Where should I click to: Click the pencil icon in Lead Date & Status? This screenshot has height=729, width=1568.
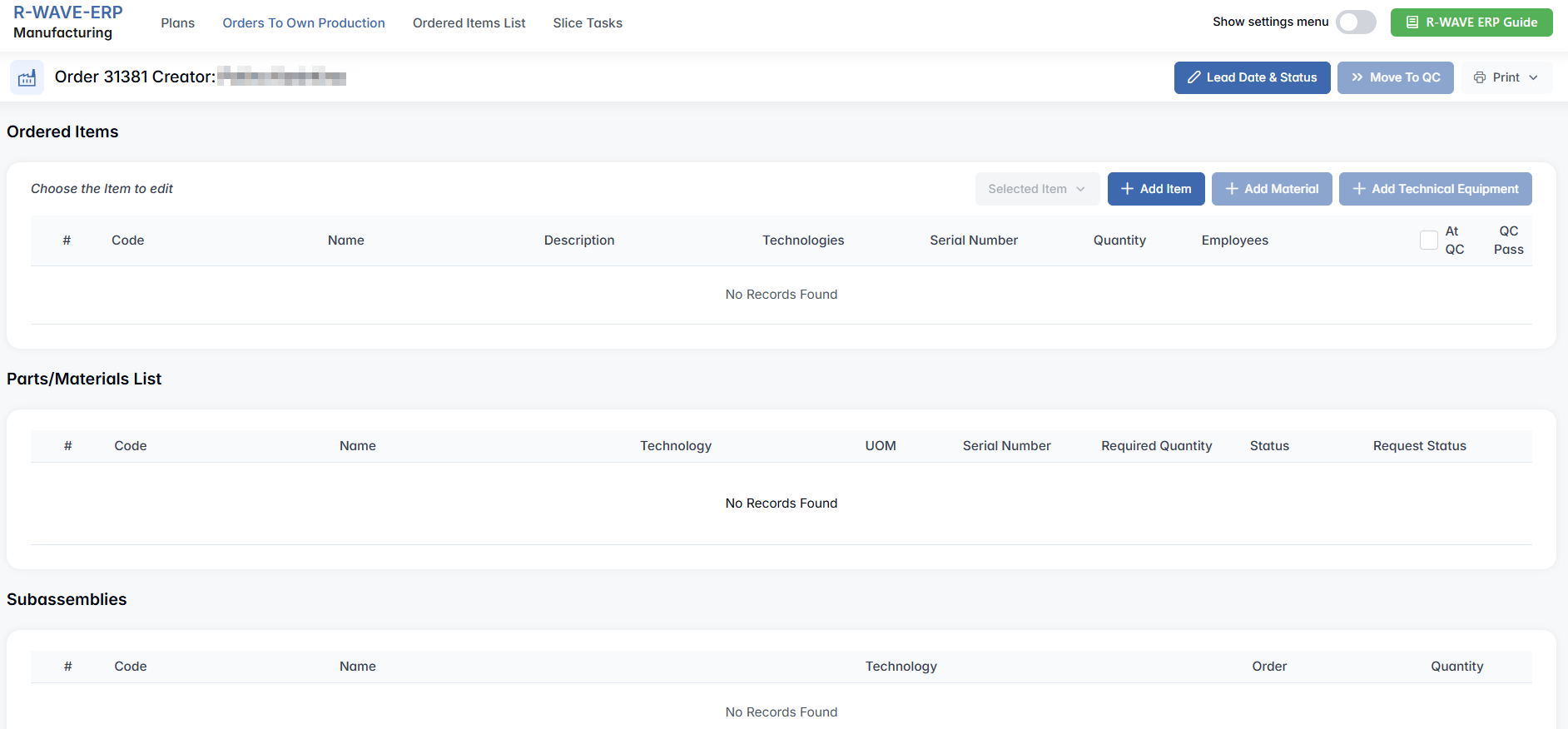click(1193, 77)
